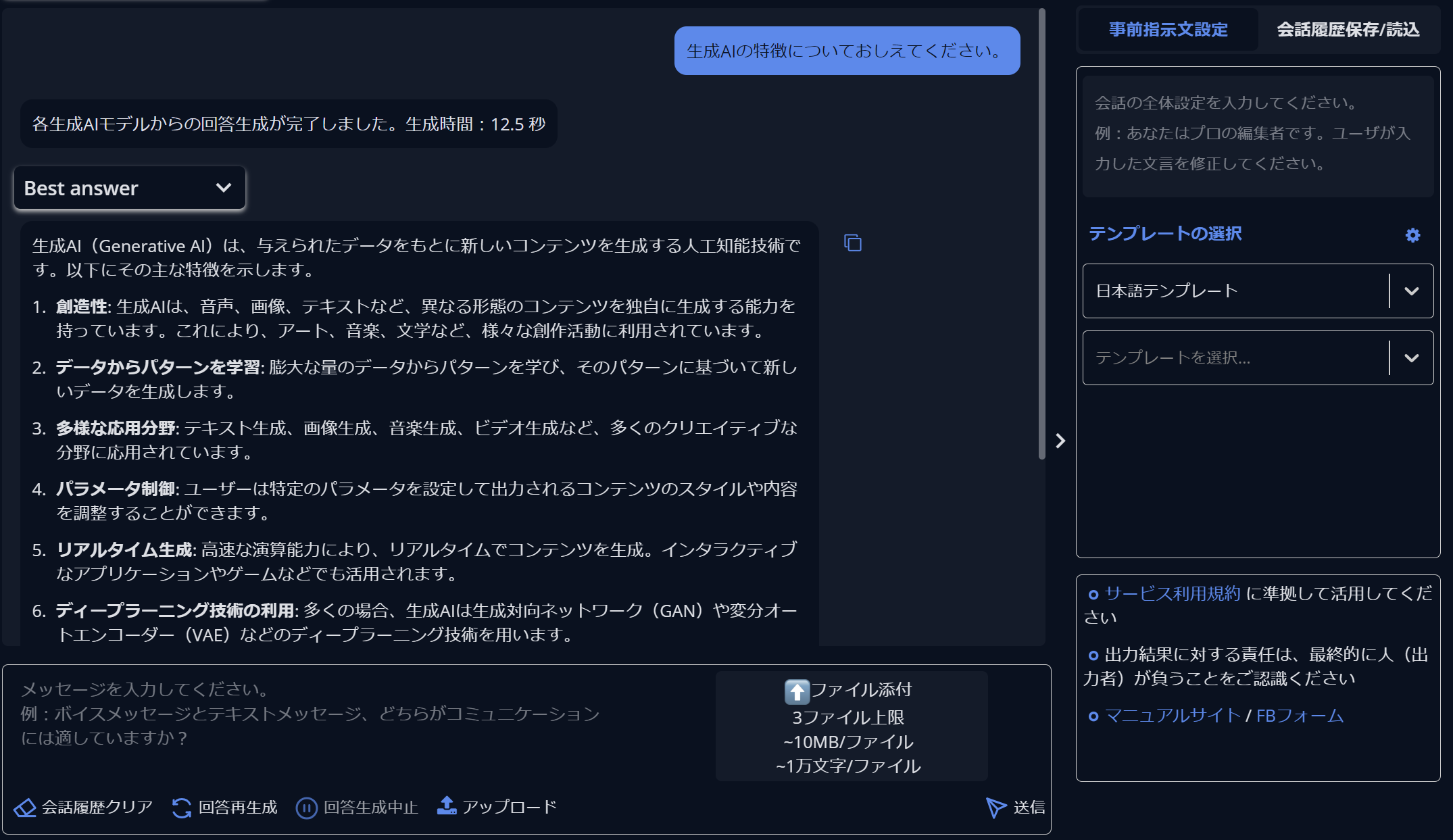Open the FBフォーム link
1453x840 pixels.
(x=1300, y=716)
